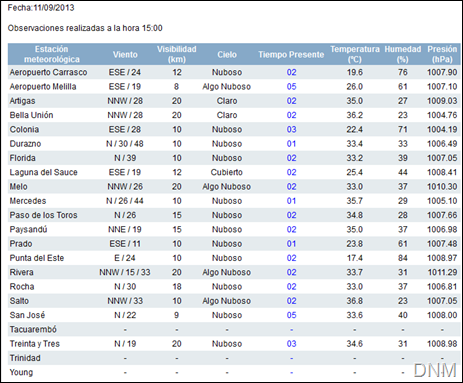Select the Paso de los Toros station name
Screen dimensions: 463x383
(x=43, y=215)
